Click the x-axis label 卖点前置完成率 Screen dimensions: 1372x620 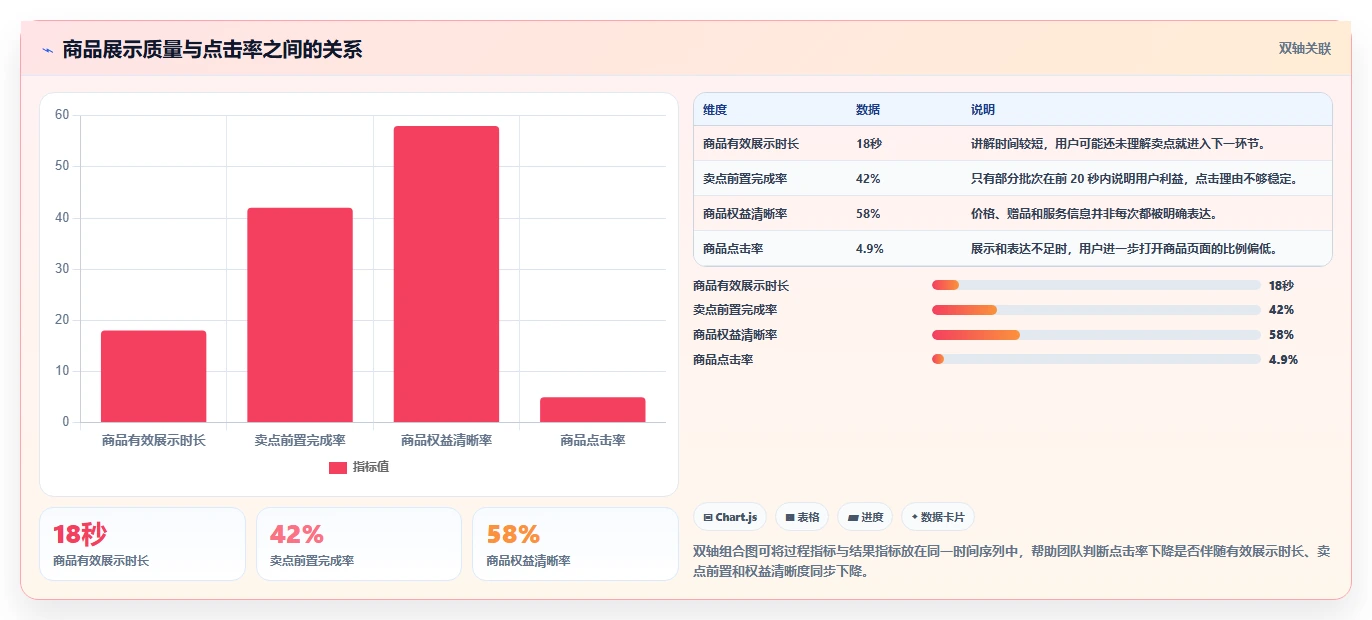tap(300, 440)
